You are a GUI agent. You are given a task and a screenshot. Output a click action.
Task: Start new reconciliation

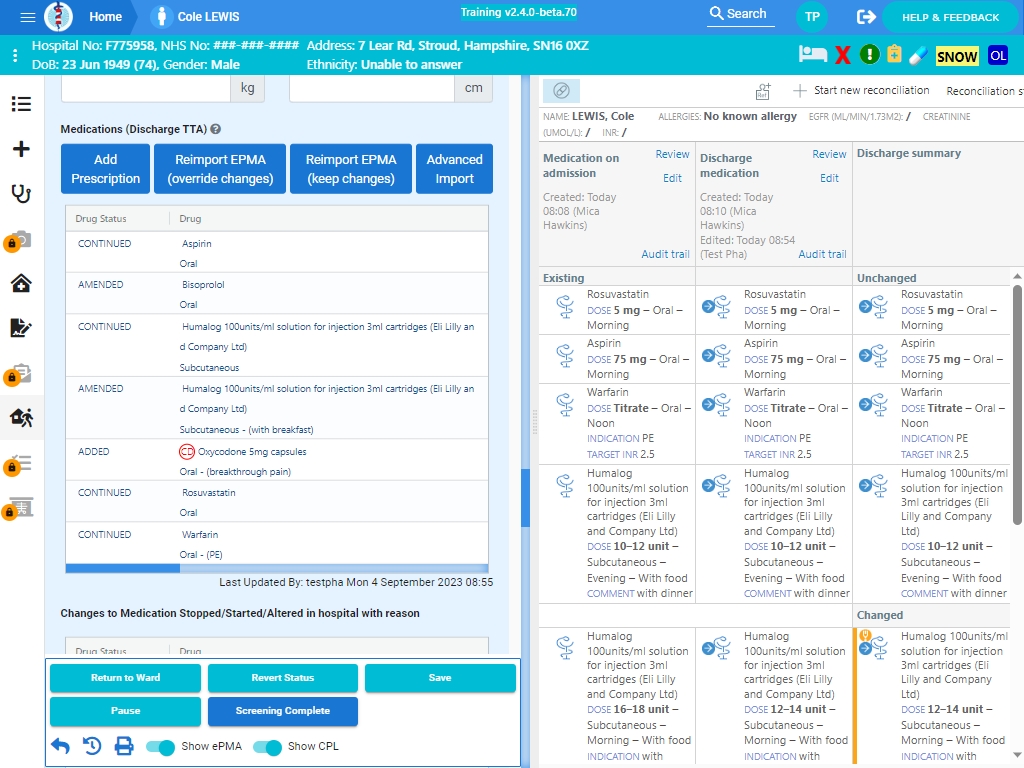click(x=861, y=91)
